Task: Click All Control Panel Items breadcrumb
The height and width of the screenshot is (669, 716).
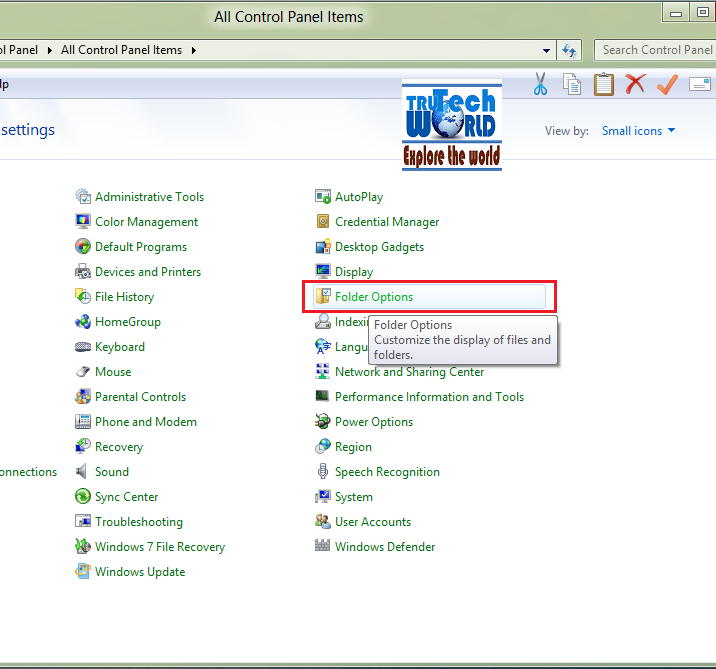Action: [x=121, y=50]
